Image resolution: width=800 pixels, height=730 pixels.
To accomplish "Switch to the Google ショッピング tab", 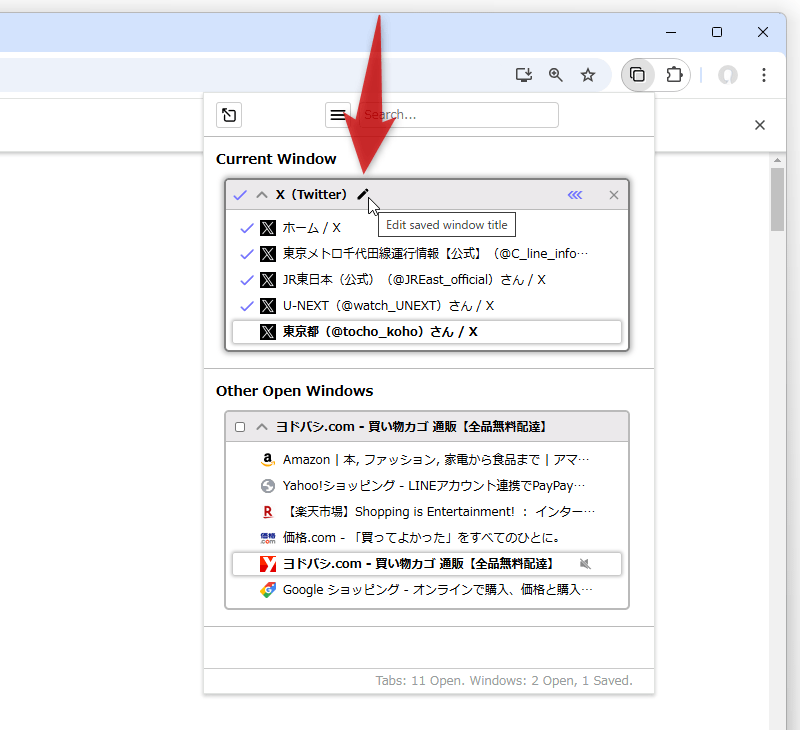I will click(x=438, y=590).
